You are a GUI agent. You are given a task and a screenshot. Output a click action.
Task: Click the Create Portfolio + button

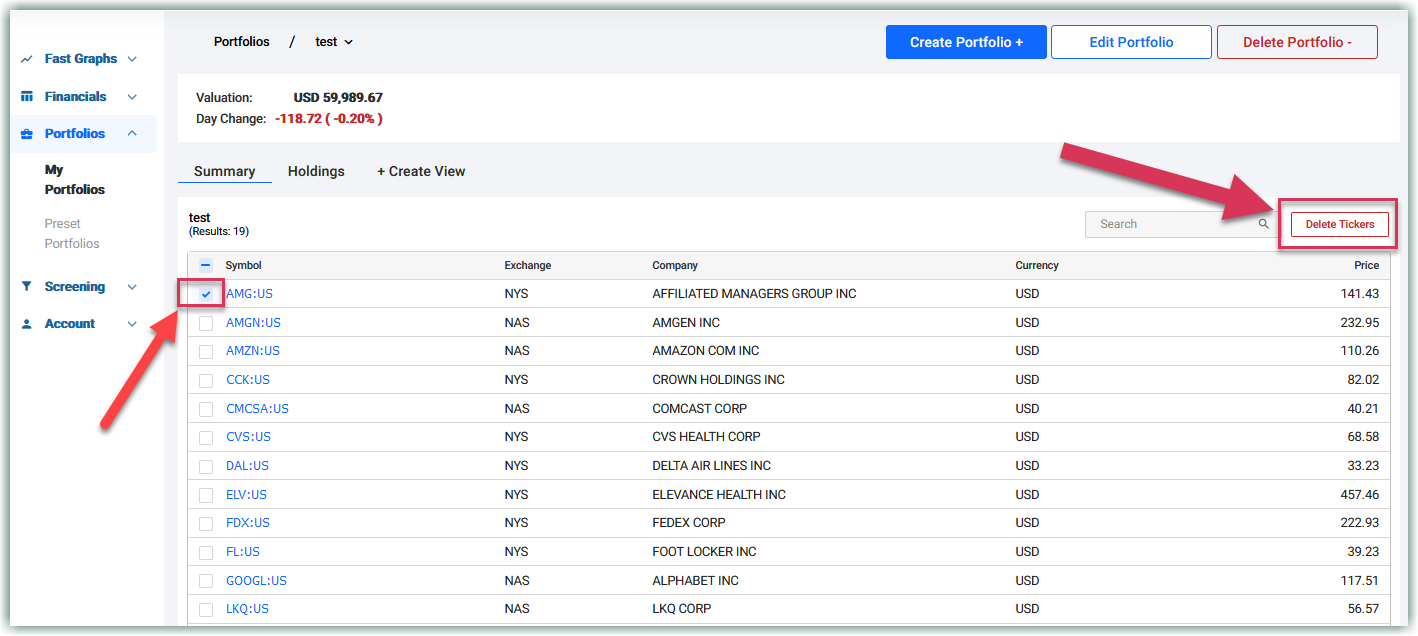[966, 42]
